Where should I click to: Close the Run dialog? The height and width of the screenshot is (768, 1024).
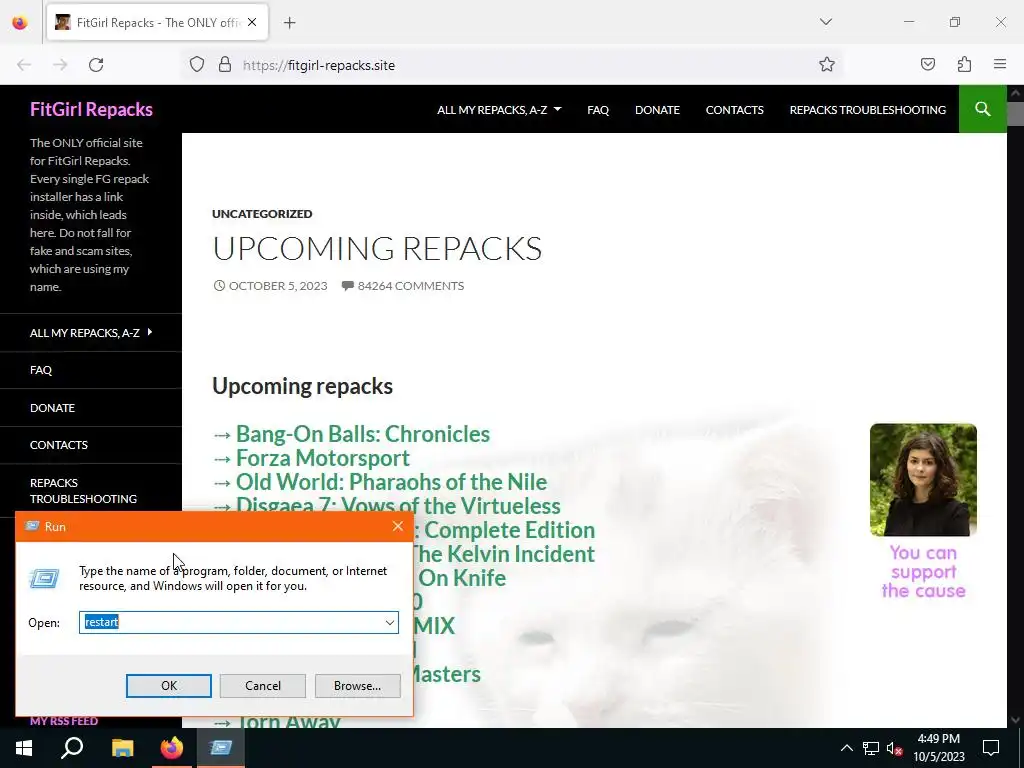(398, 526)
